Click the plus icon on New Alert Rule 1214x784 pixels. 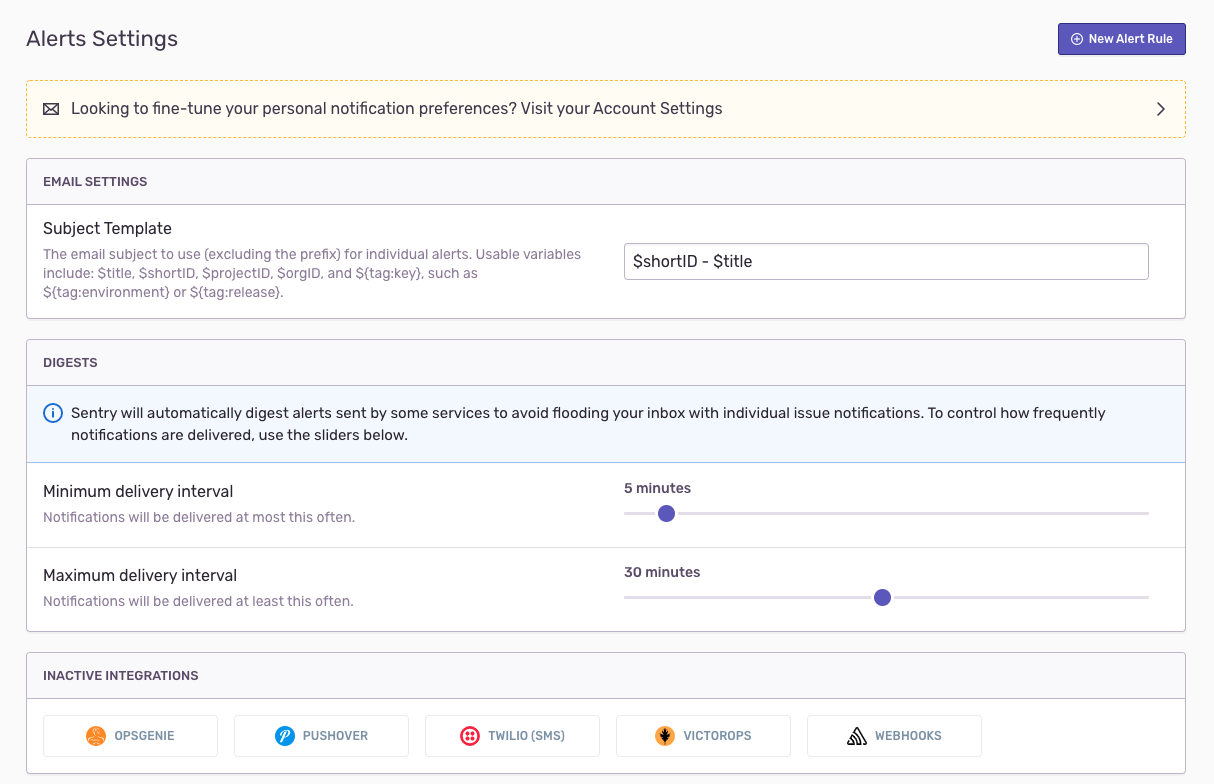point(1077,39)
